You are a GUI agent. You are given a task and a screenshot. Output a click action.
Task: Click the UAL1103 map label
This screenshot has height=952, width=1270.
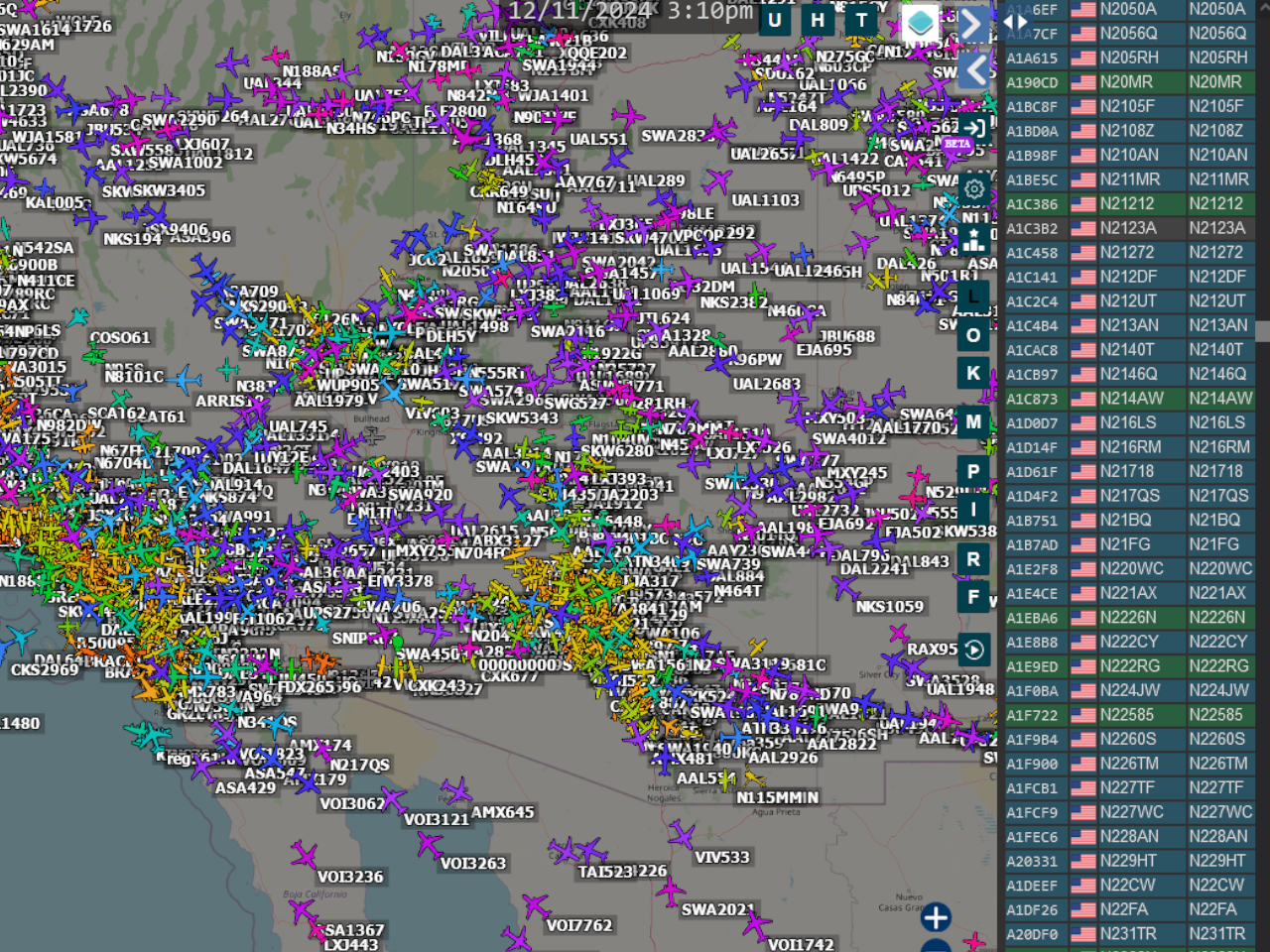pos(765,200)
